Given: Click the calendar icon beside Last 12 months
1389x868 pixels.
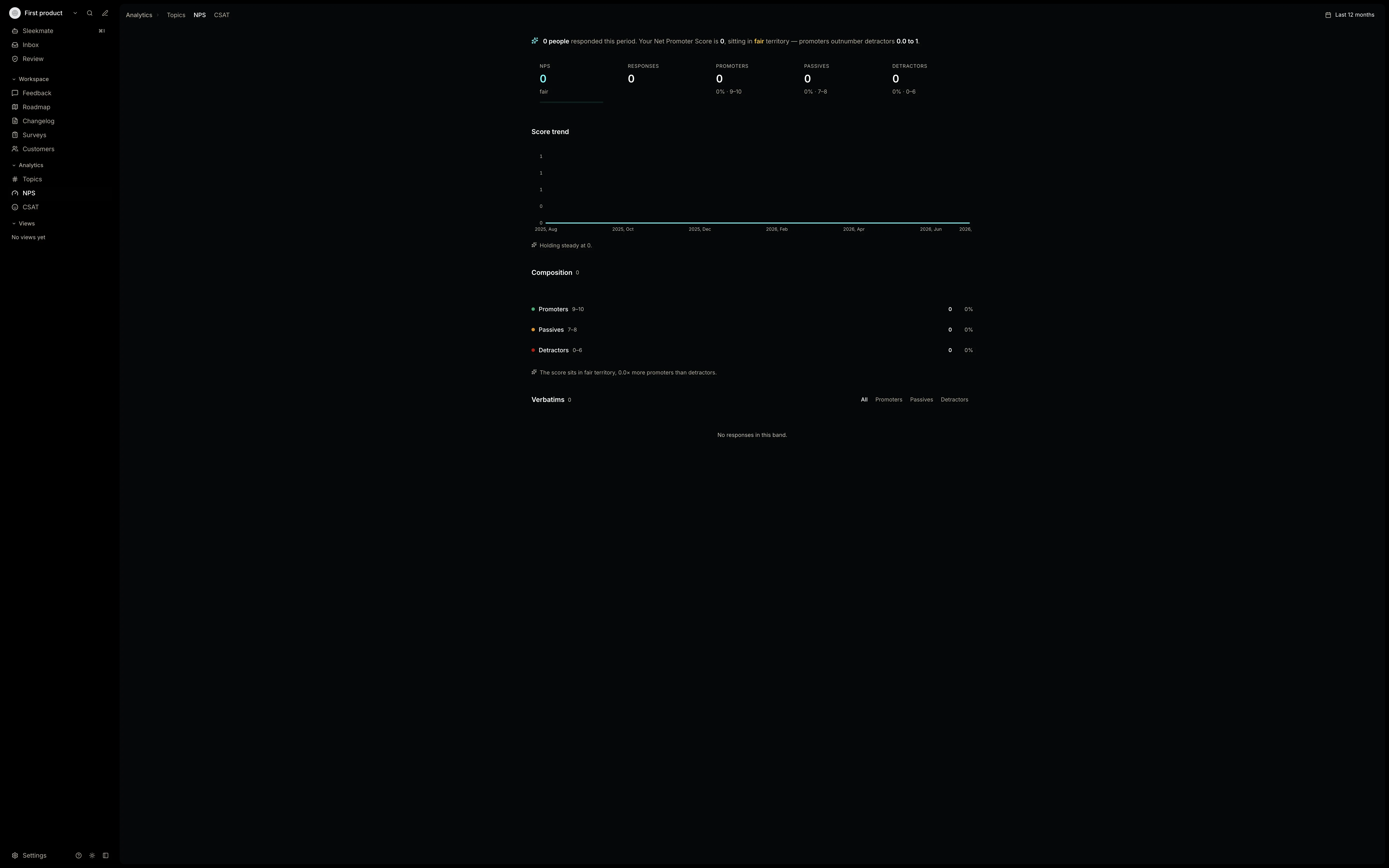Looking at the screenshot, I should (1328, 15).
